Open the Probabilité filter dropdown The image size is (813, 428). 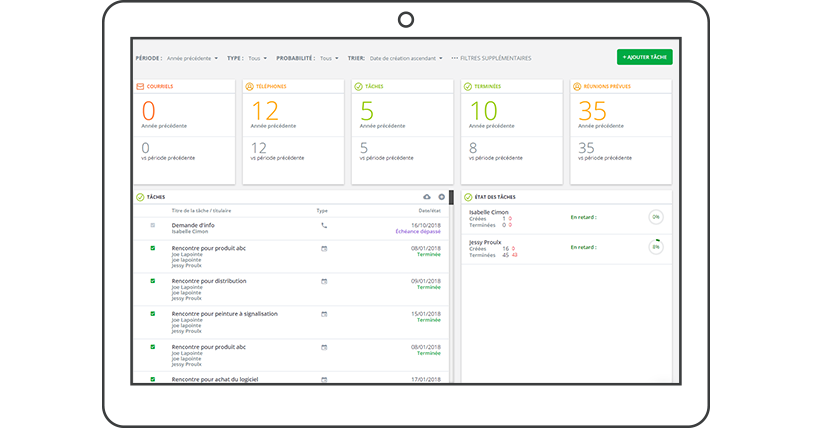329,59
